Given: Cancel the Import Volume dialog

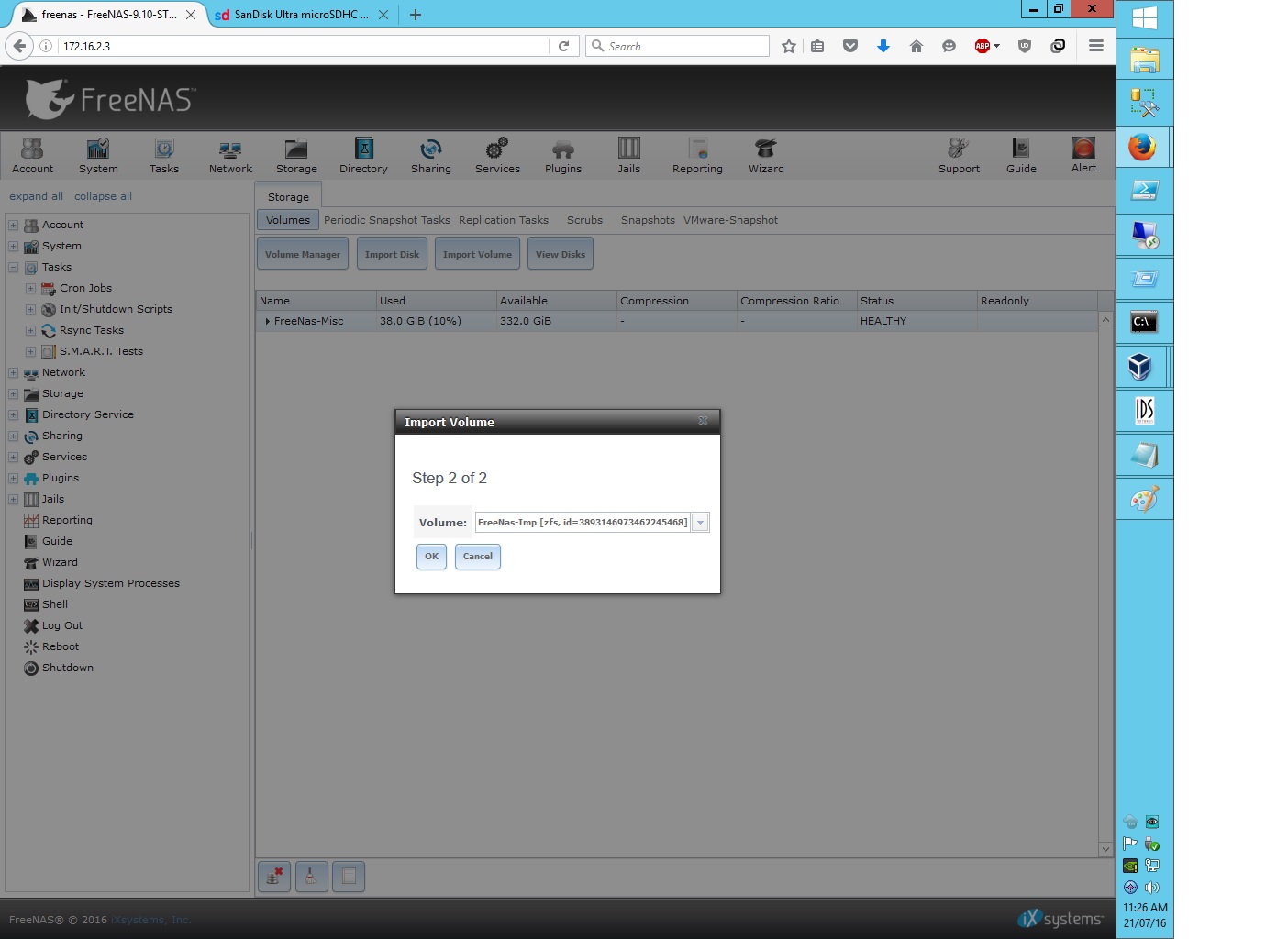Looking at the screenshot, I should click(478, 557).
